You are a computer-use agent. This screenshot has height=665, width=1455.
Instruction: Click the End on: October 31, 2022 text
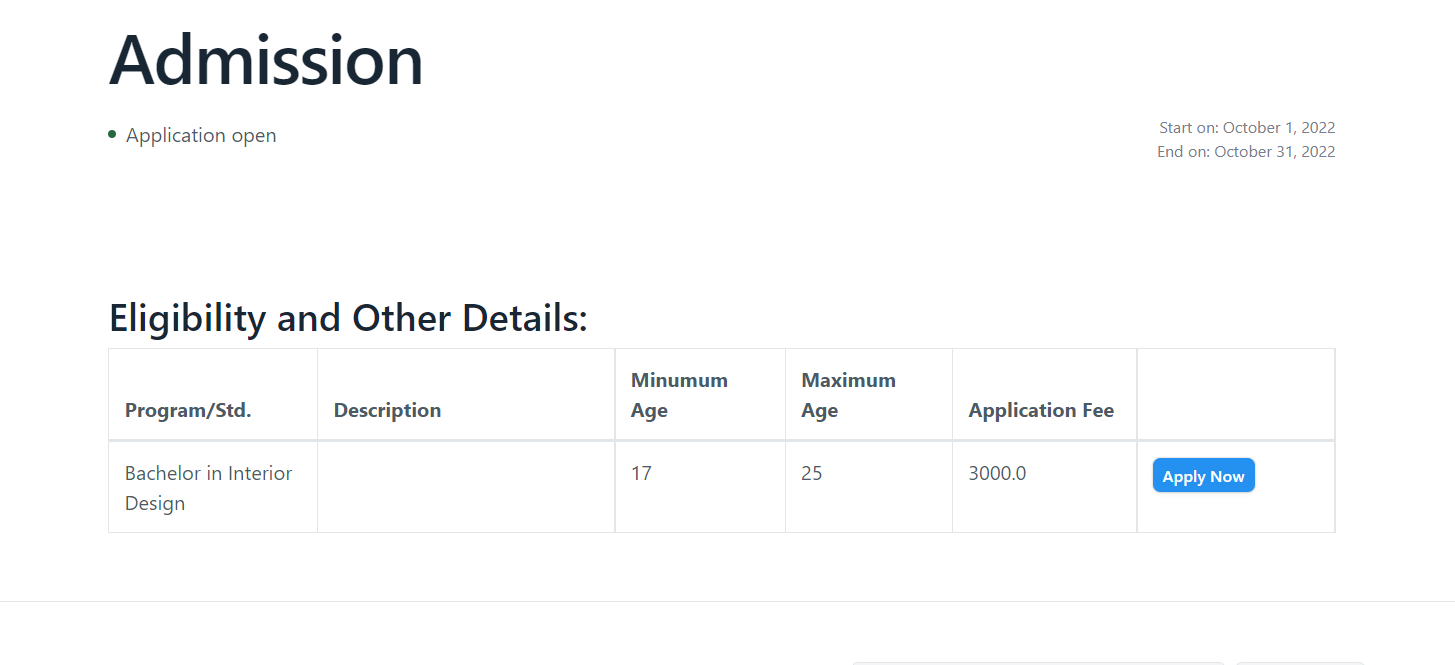pyautogui.click(x=1245, y=151)
